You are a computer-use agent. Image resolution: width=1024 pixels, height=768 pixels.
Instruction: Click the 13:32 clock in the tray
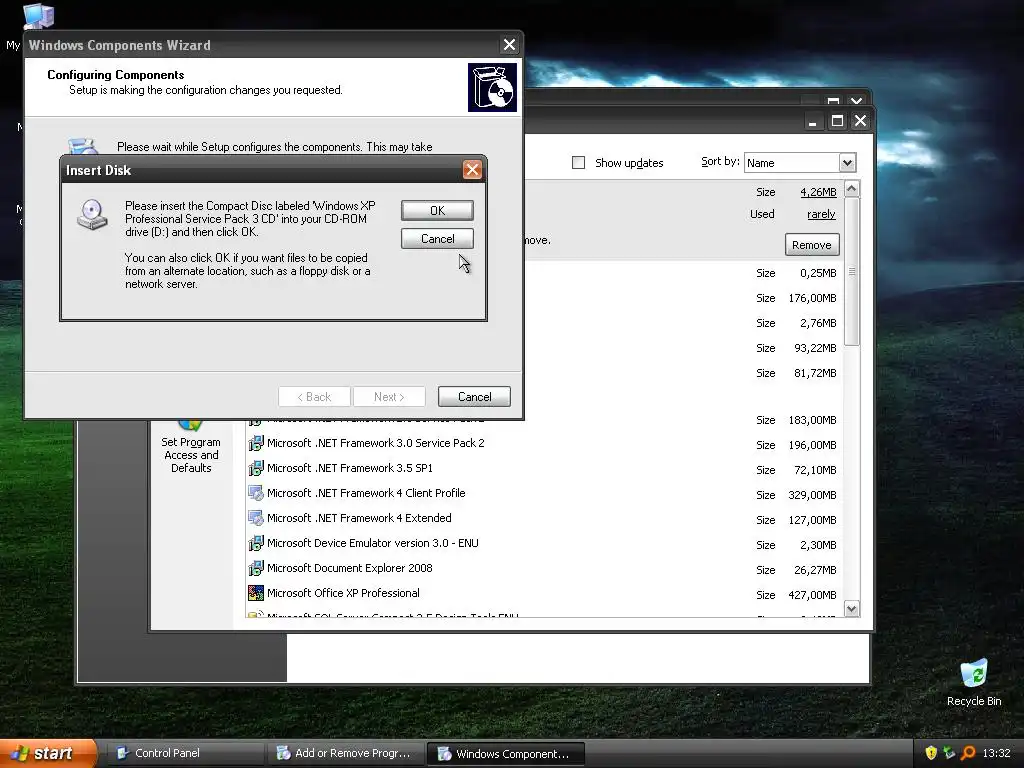coord(997,753)
